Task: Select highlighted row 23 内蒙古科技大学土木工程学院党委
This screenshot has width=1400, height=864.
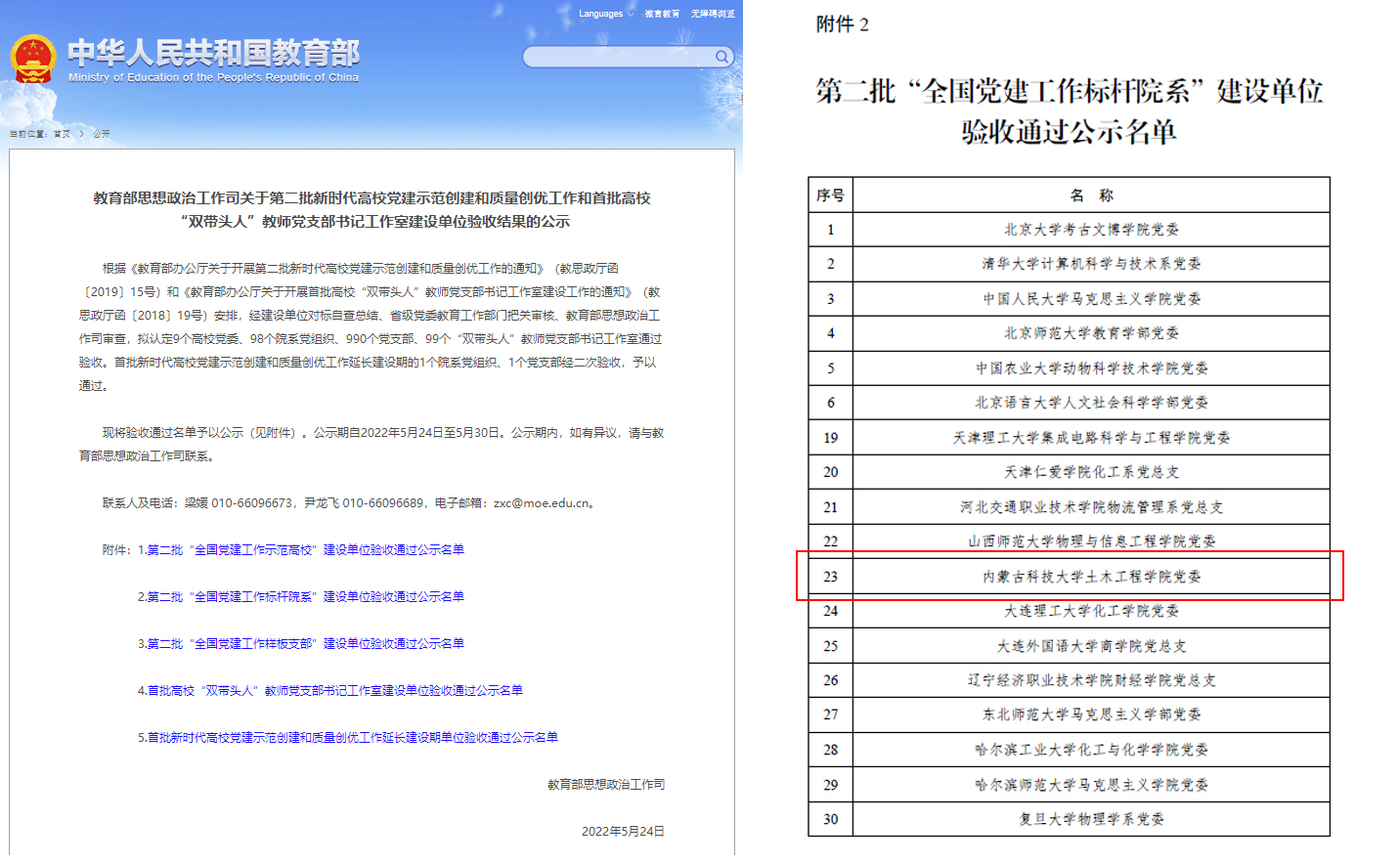Action: (1091, 577)
